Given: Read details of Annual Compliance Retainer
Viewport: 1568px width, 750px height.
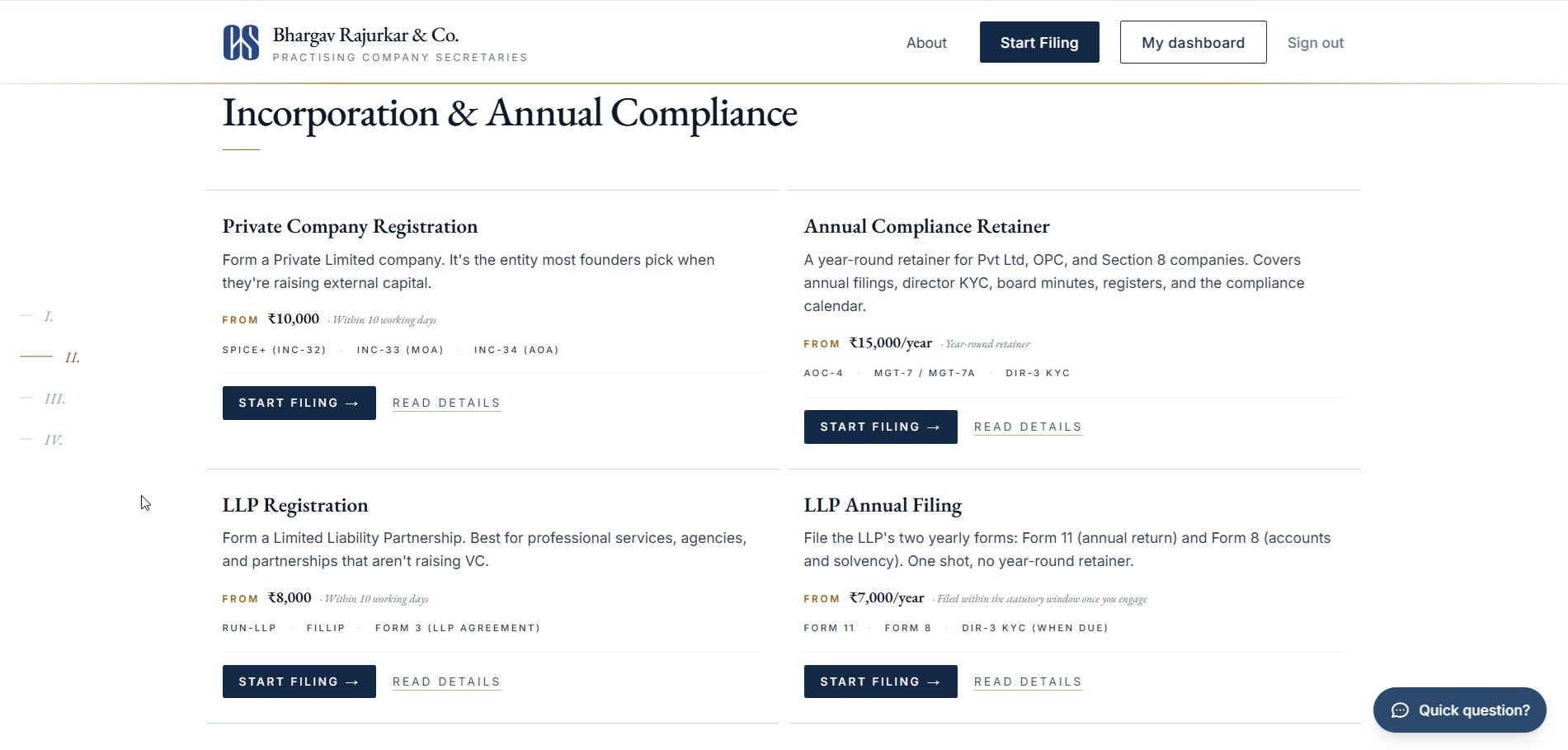Looking at the screenshot, I should [1028, 427].
